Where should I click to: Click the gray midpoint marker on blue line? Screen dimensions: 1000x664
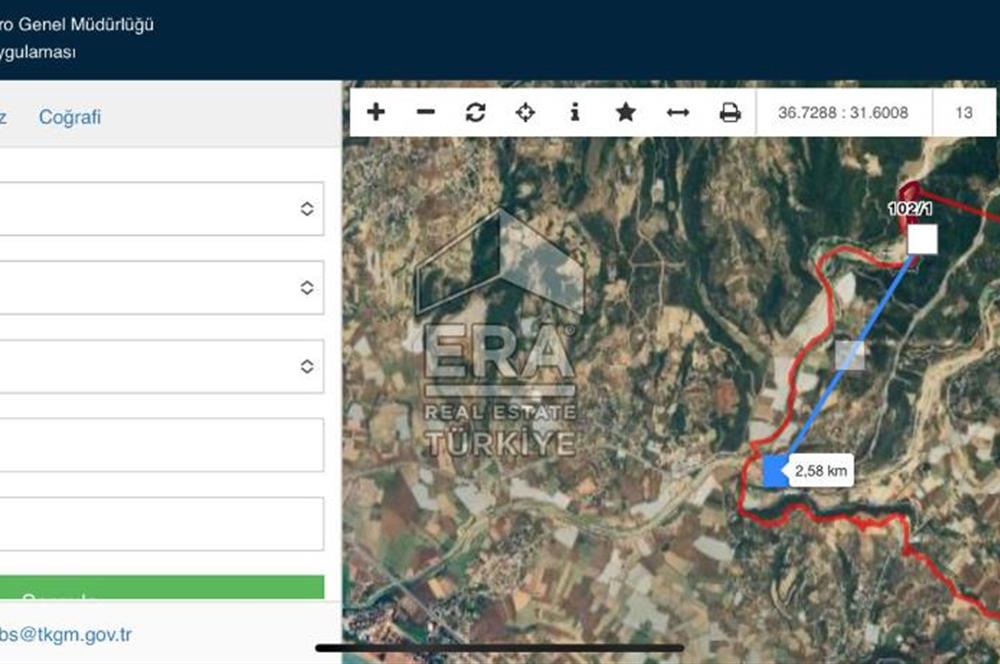click(x=849, y=355)
